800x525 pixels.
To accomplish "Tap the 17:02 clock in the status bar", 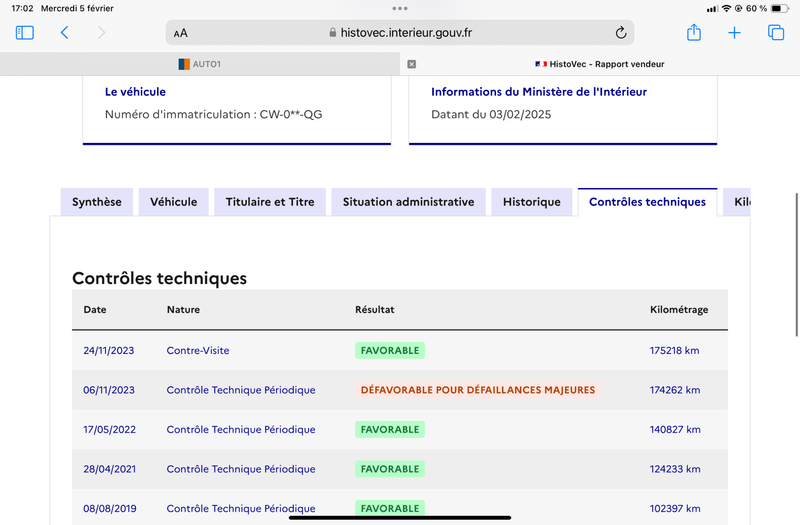I will pyautogui.click(x=22, y=8).
